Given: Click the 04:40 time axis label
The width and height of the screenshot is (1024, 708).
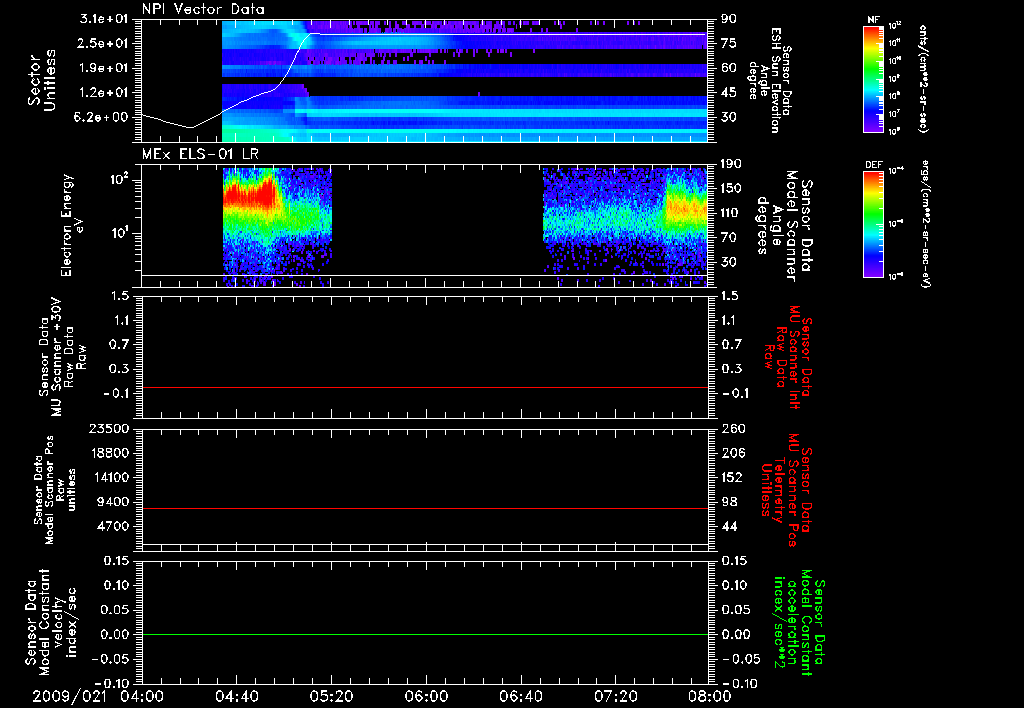Looking at the screenshot, I should tap(236, 696).
